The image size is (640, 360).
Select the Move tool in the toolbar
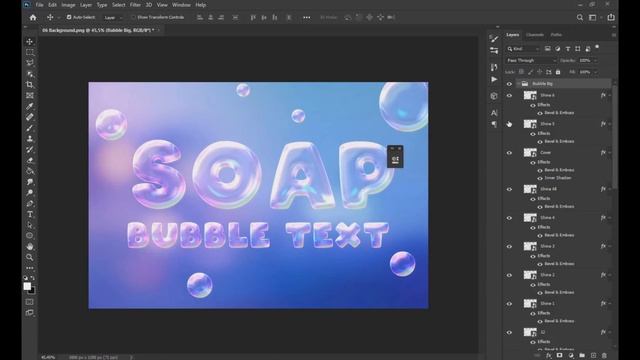[x=30, y=42]
